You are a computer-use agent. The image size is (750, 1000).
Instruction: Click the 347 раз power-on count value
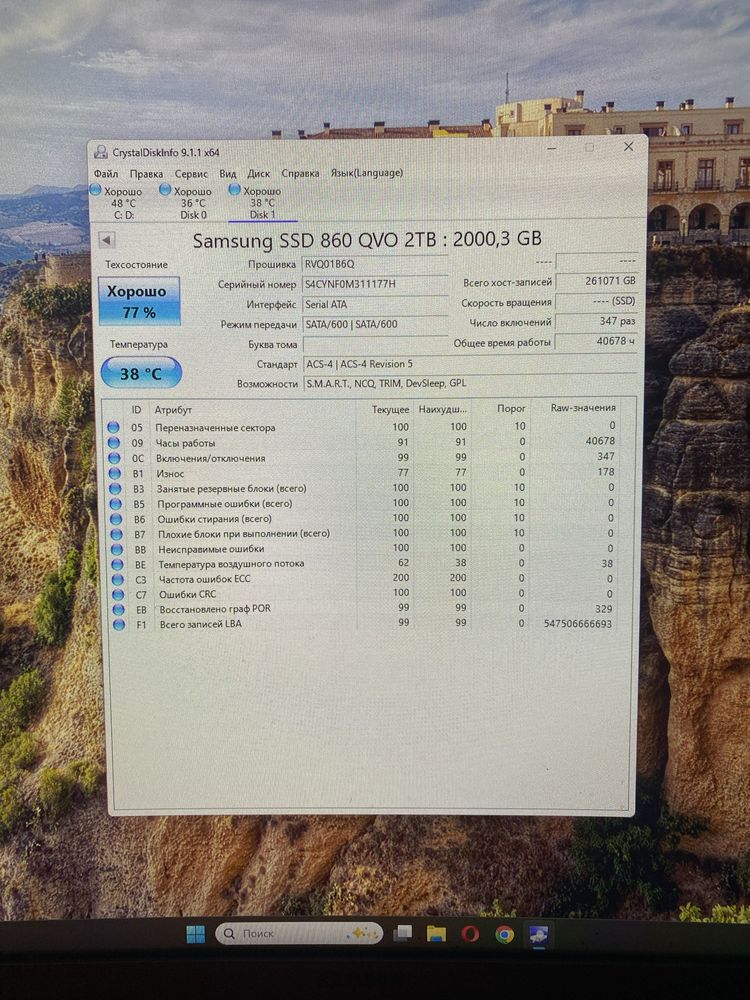pos(597,321)
